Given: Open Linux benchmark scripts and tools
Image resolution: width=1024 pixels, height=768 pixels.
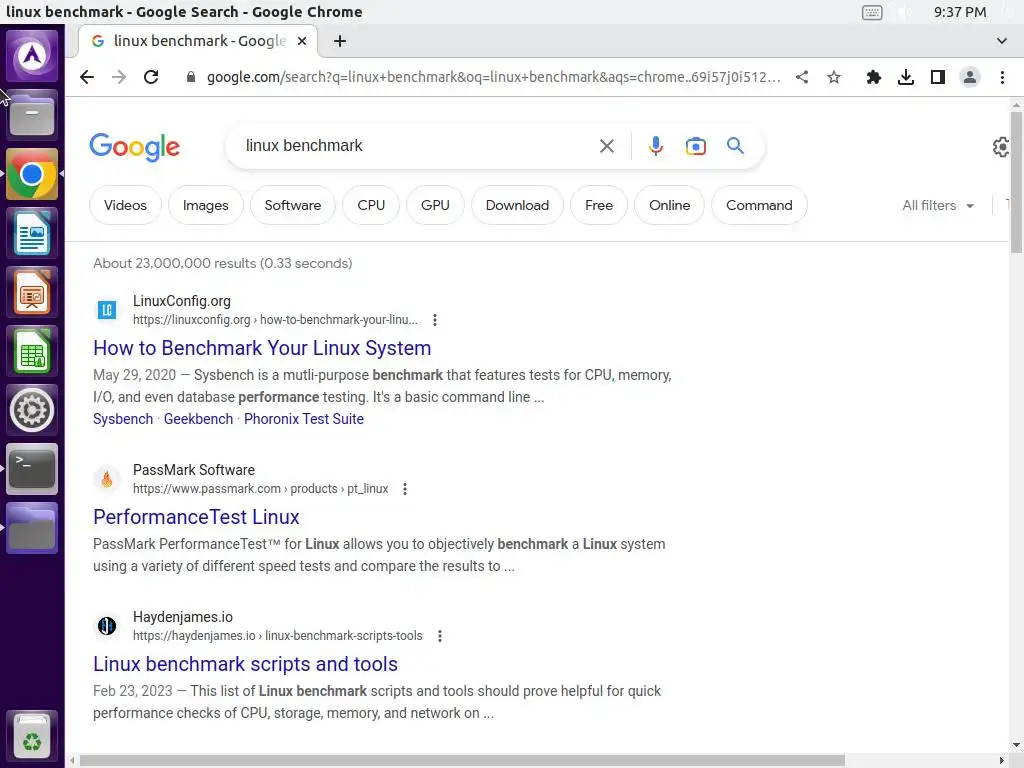Looking at the screenshot, I should tap(245, 664).
